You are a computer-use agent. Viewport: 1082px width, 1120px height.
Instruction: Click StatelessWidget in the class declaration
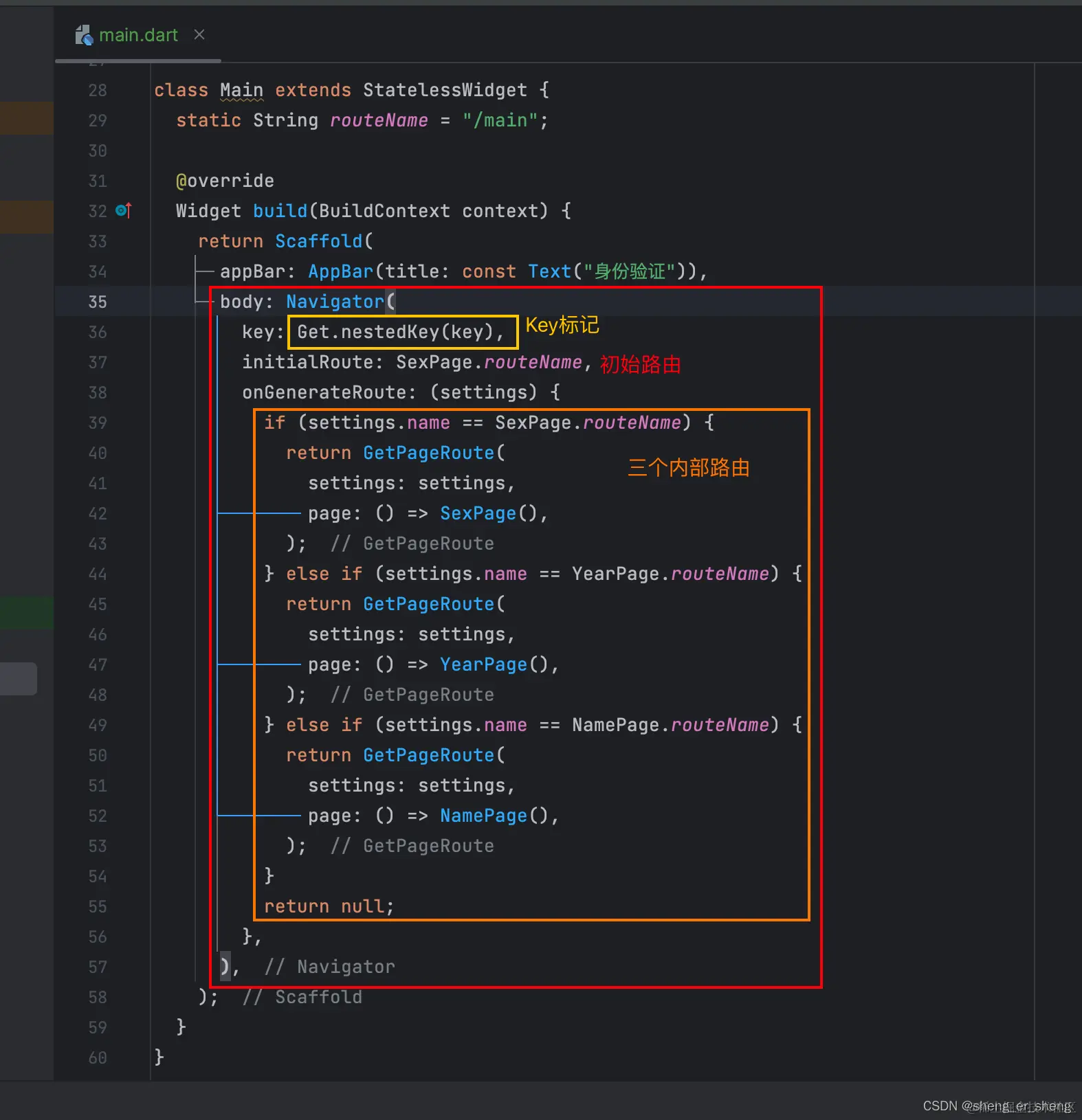[445, 90]
